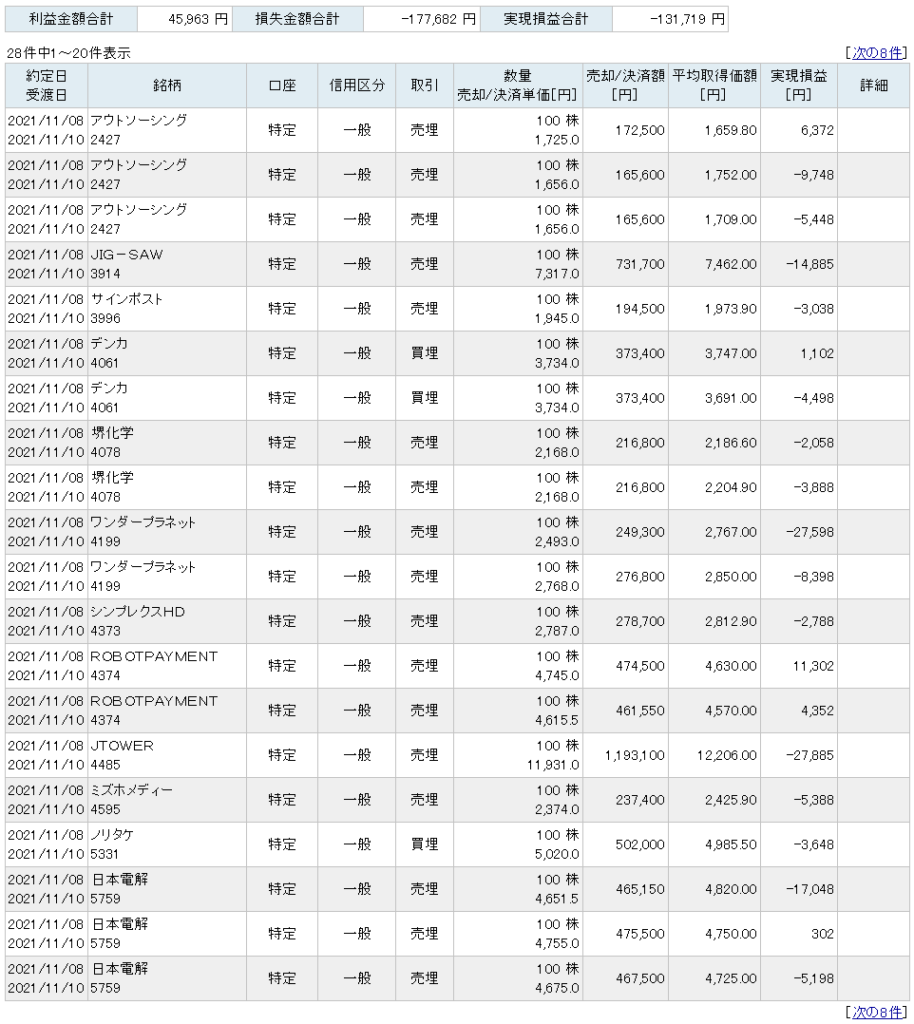Click the realized profit 11,302 cell
Screen dimensions: 914x1024
click(x=798, y=666)
